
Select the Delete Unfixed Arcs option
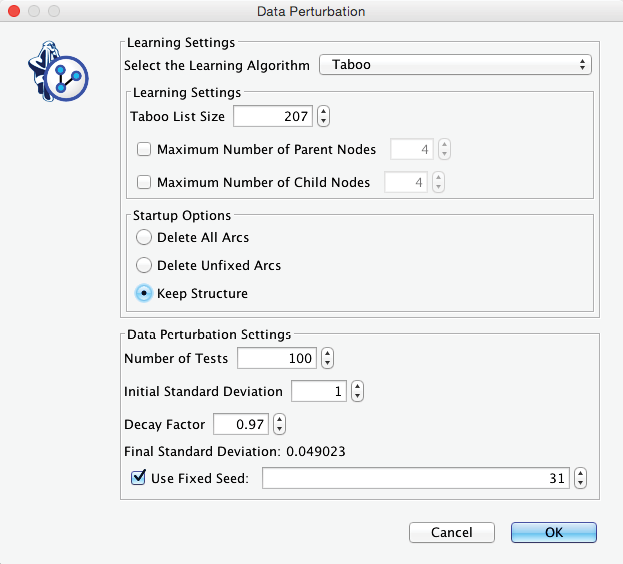coord(144,265)
